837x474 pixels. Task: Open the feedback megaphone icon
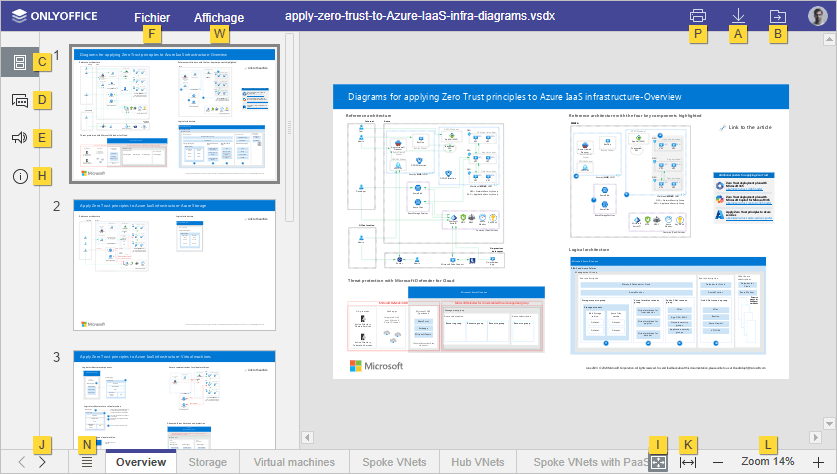click(20, 138)
